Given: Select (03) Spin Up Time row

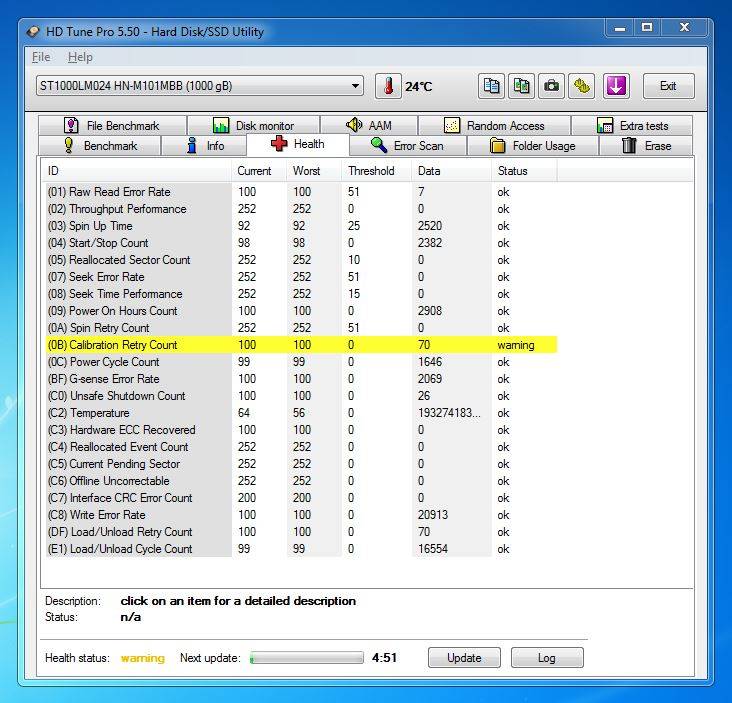Looking at the screenshot, I should [301, 226].
